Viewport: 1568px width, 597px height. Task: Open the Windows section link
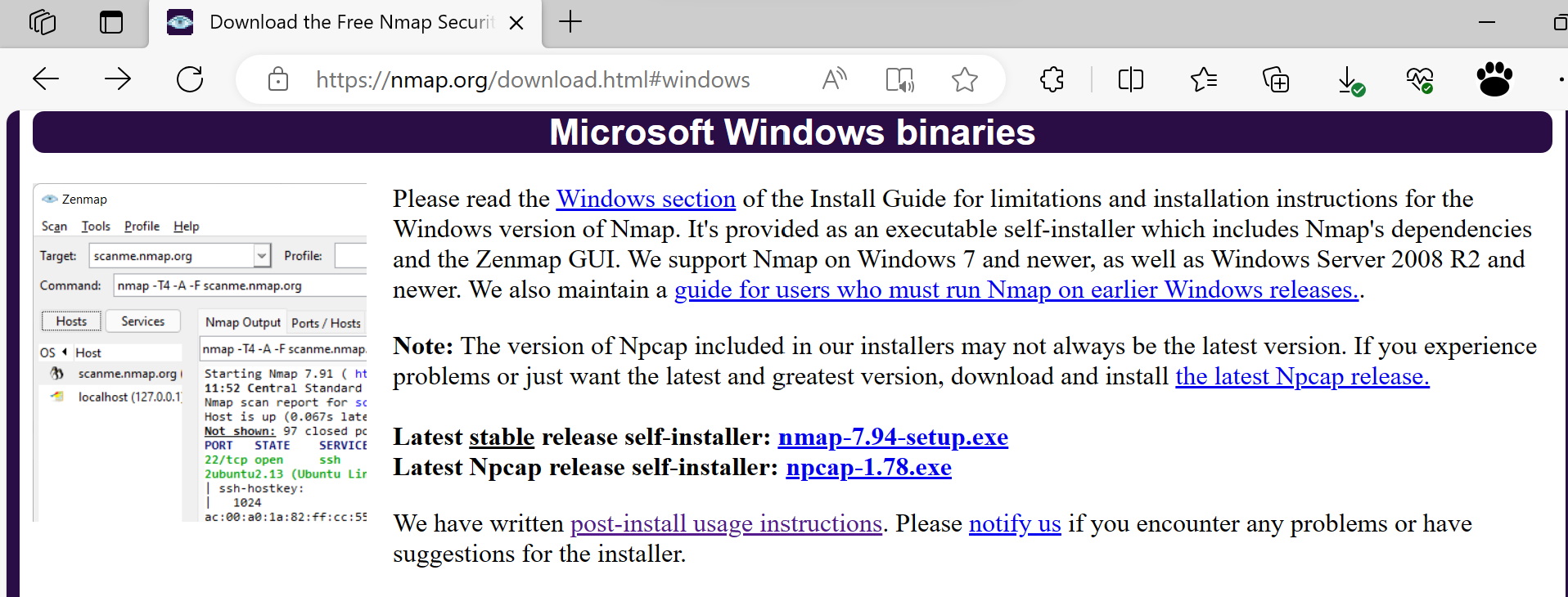pos(646,199)
